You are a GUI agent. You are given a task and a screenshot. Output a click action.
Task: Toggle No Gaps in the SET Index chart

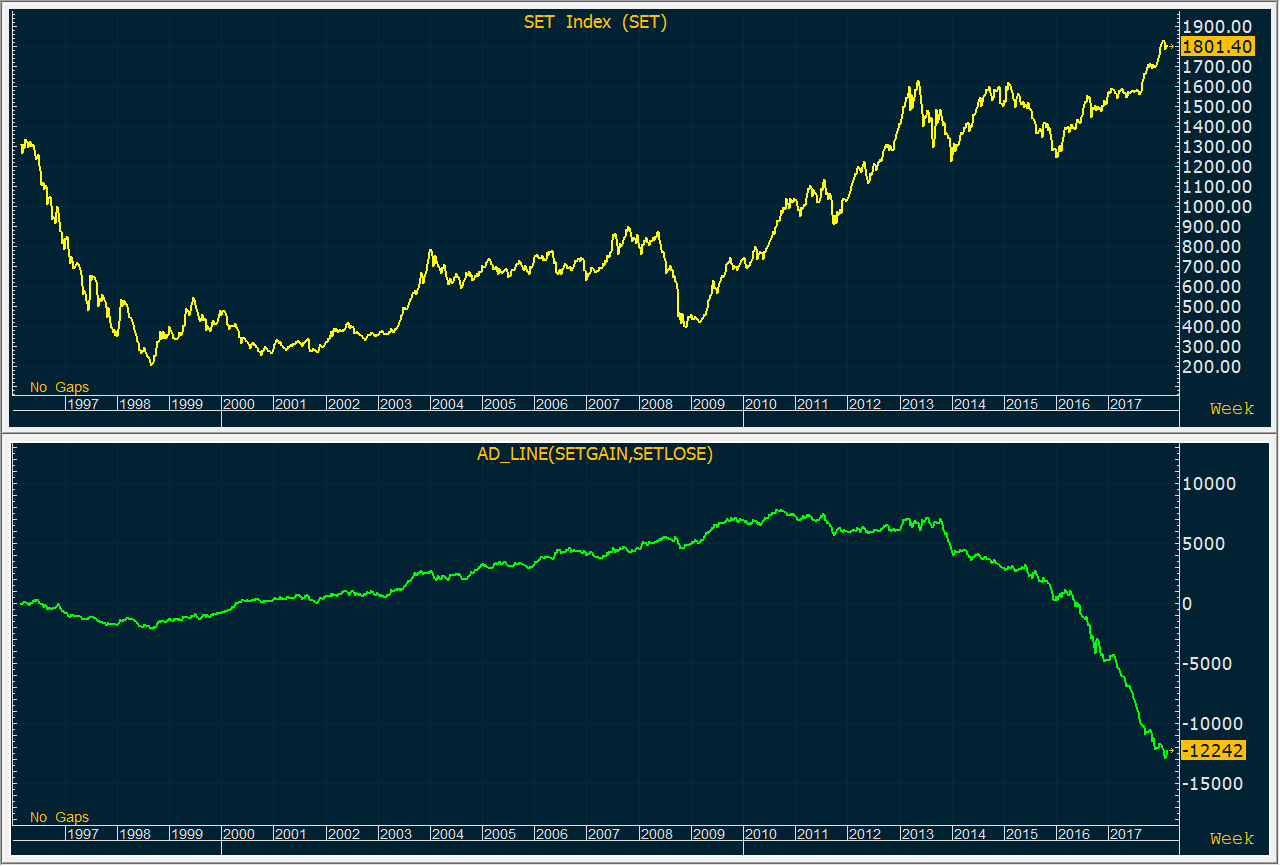coord(59,387)
